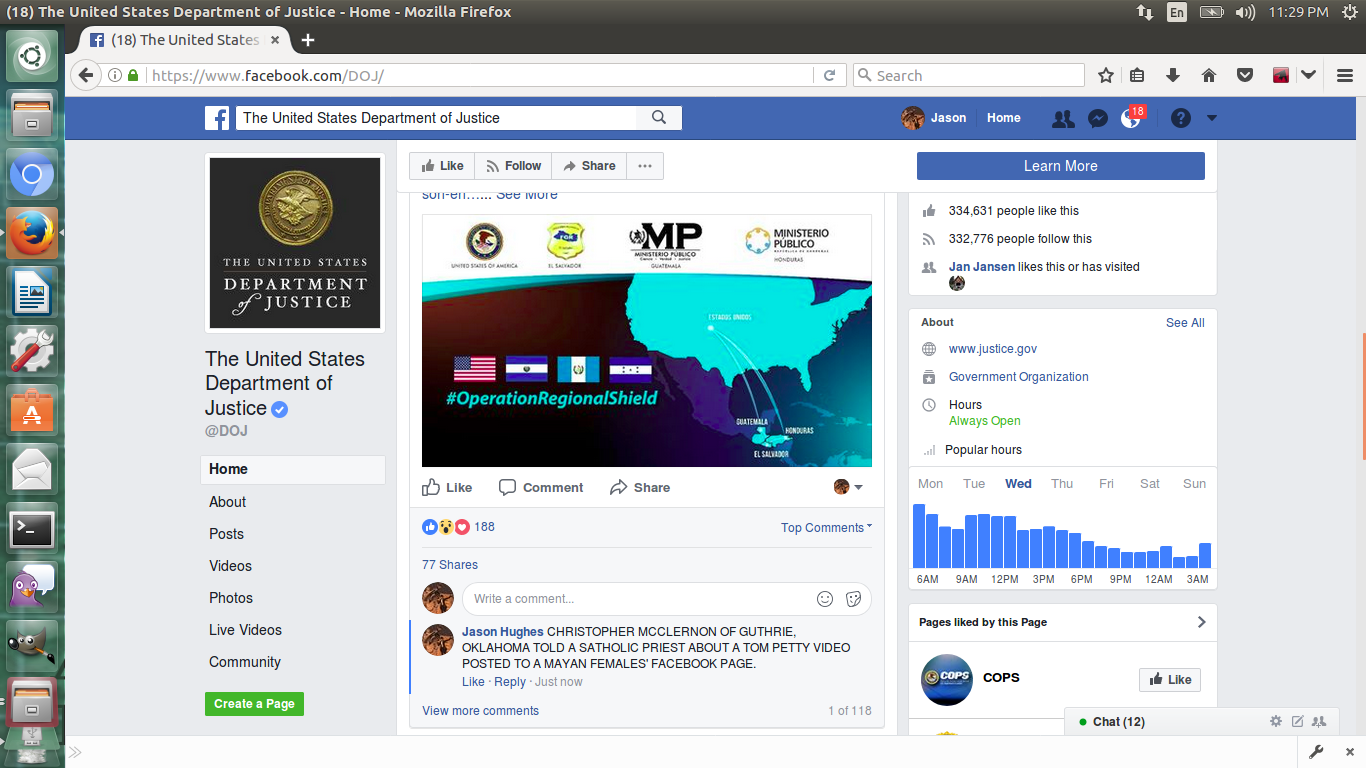Viewport: 1366px width, 768px height.
Task: Open the Quick Help question mark icon
Action: point(1181,118)
